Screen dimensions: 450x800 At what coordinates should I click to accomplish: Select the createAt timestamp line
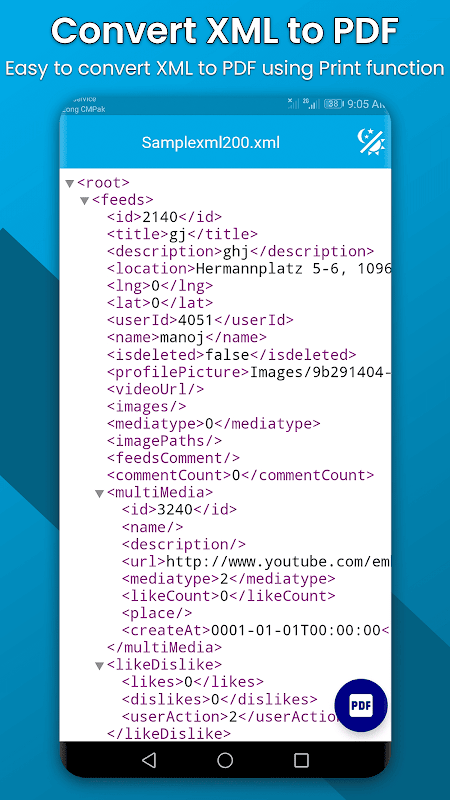[x=257, y=630]
